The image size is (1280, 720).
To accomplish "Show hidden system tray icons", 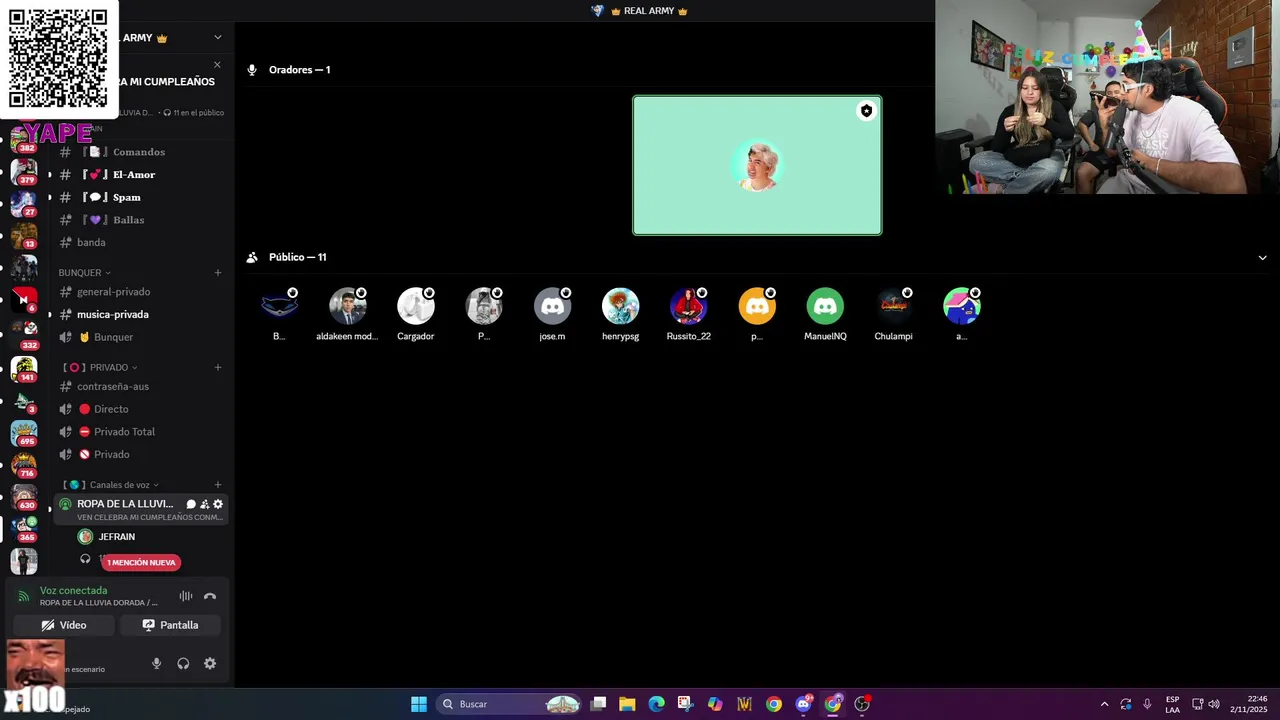I will [x=1104, y=704].
